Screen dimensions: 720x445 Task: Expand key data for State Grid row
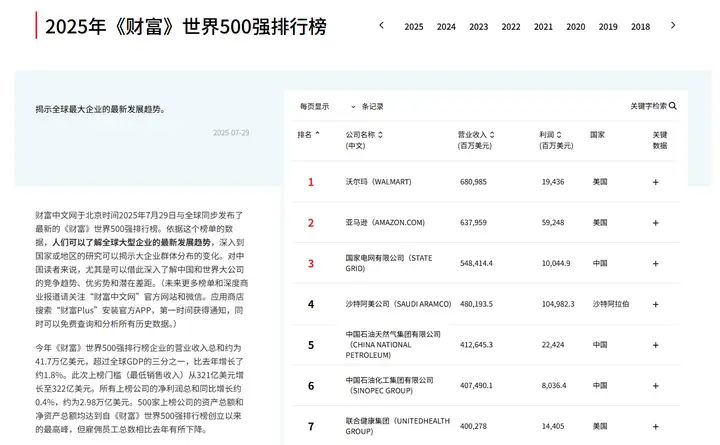pyautogui.click(x=656, y=264)
